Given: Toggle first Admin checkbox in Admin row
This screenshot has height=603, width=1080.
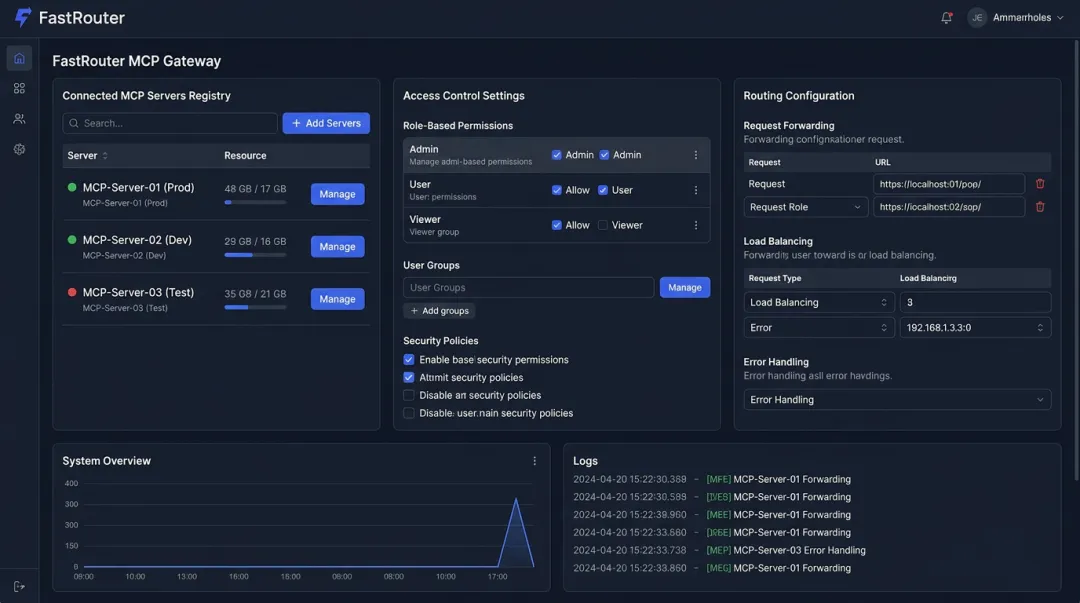Looking at the screenshot, I should 557,155.
